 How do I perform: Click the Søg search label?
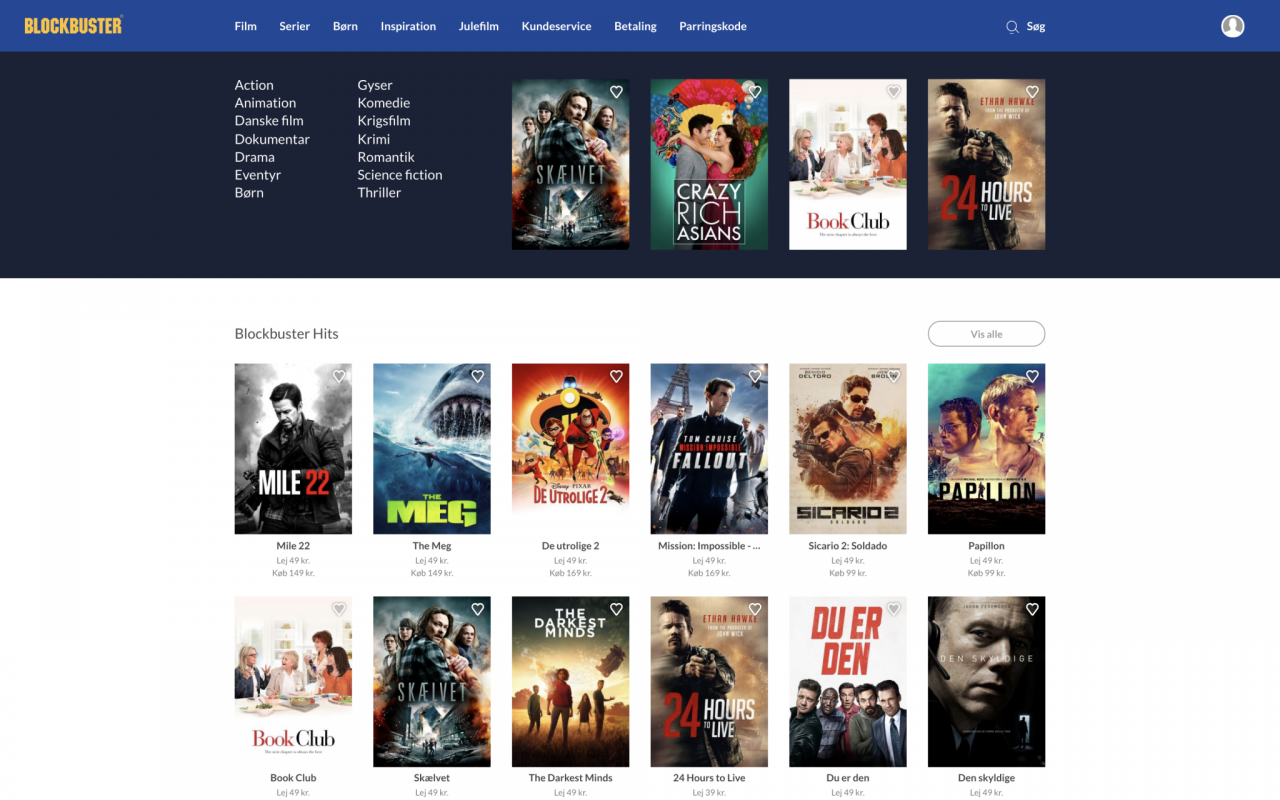click(x=1036, y=27)
